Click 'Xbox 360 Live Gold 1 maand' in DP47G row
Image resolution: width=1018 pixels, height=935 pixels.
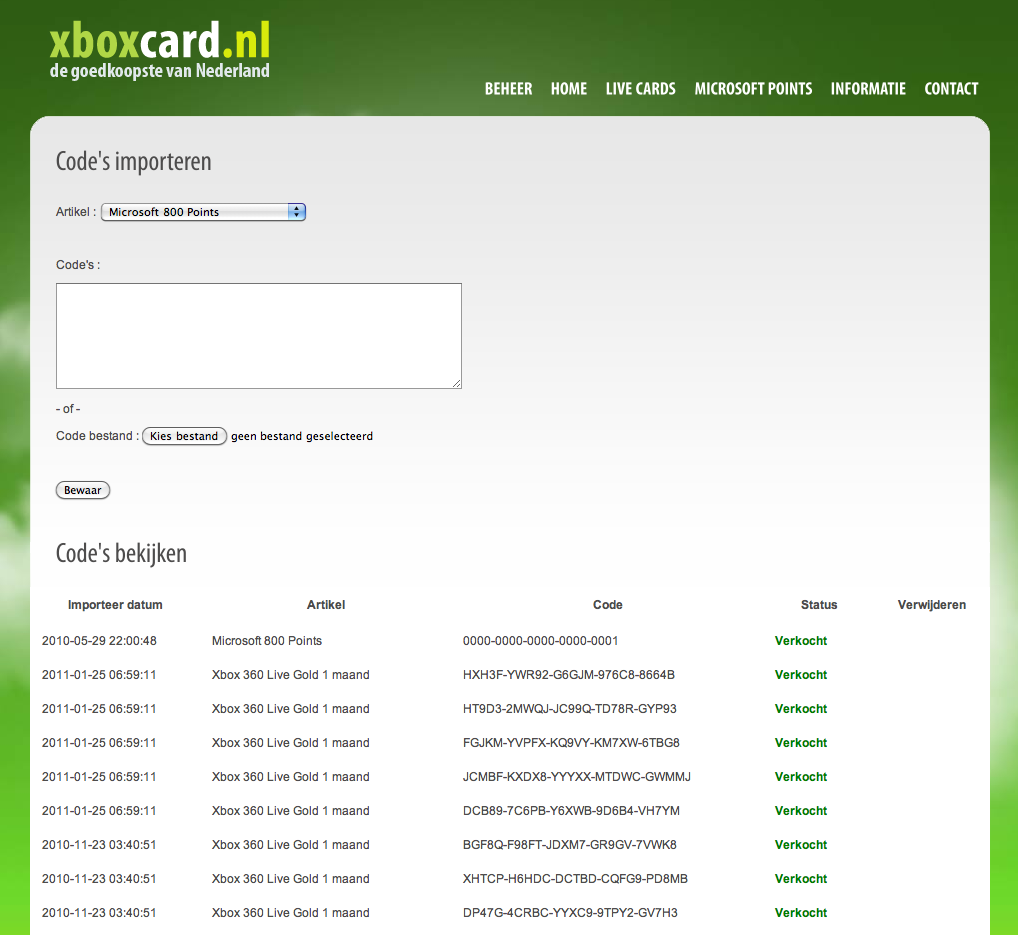[x=291, y=913]
